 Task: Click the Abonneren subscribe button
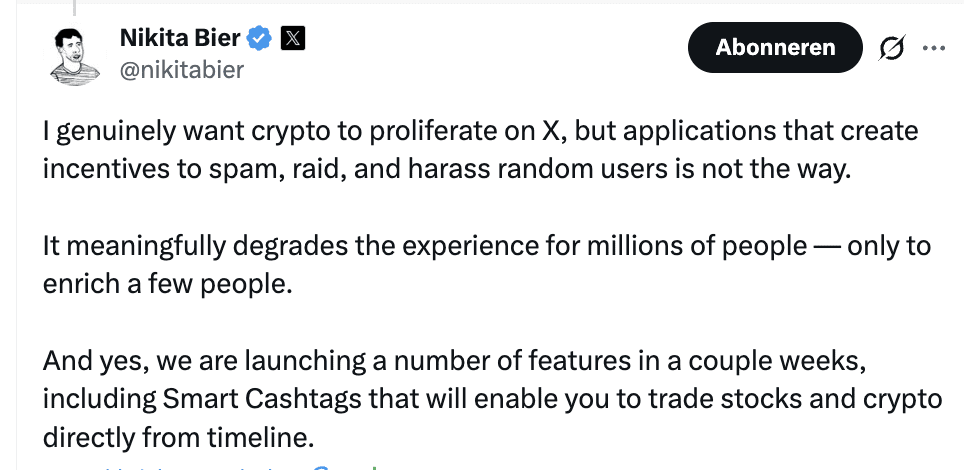775,47
